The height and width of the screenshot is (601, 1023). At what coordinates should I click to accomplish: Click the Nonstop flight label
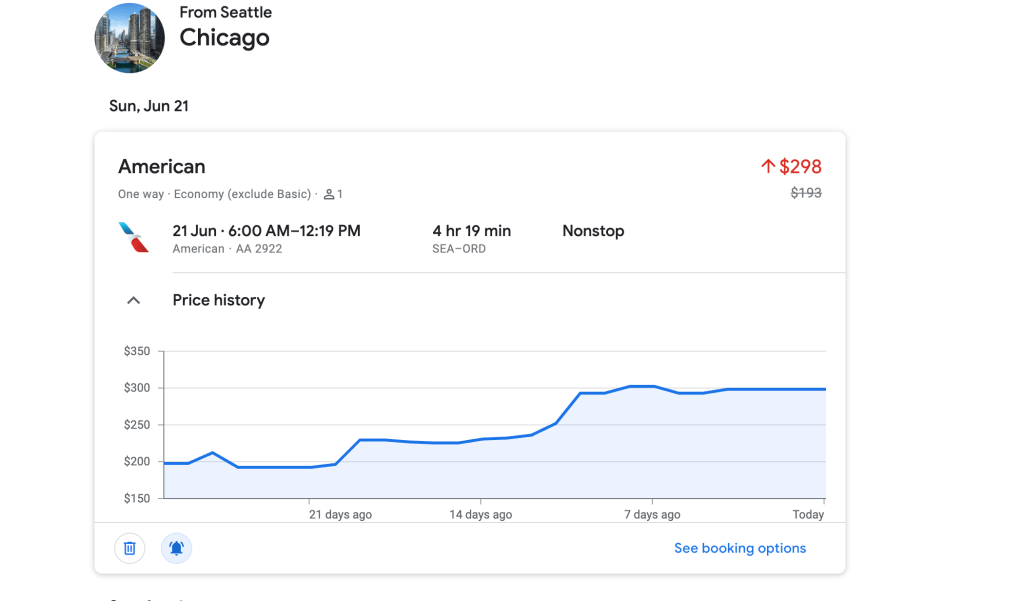click(x=593, y=231)
